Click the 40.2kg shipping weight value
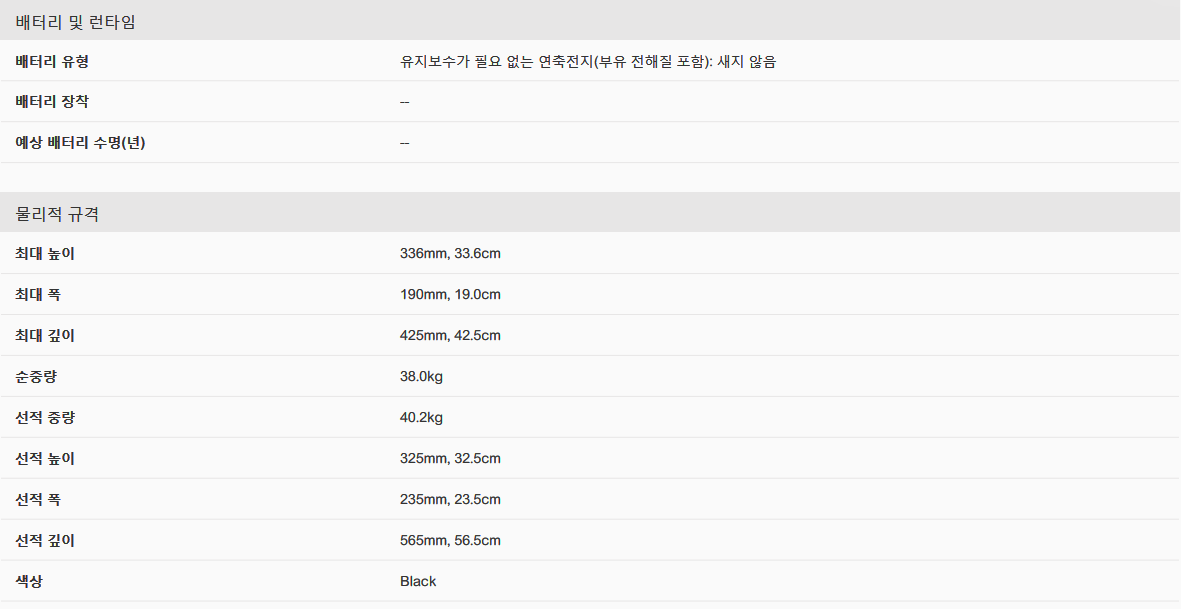1181x609 pixels. point(421,417)
